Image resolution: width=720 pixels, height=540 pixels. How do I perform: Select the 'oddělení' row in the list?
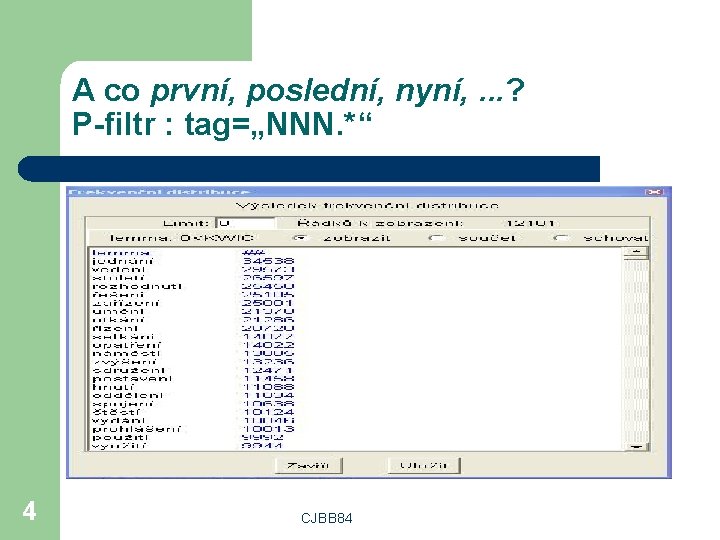click(193, 395)
